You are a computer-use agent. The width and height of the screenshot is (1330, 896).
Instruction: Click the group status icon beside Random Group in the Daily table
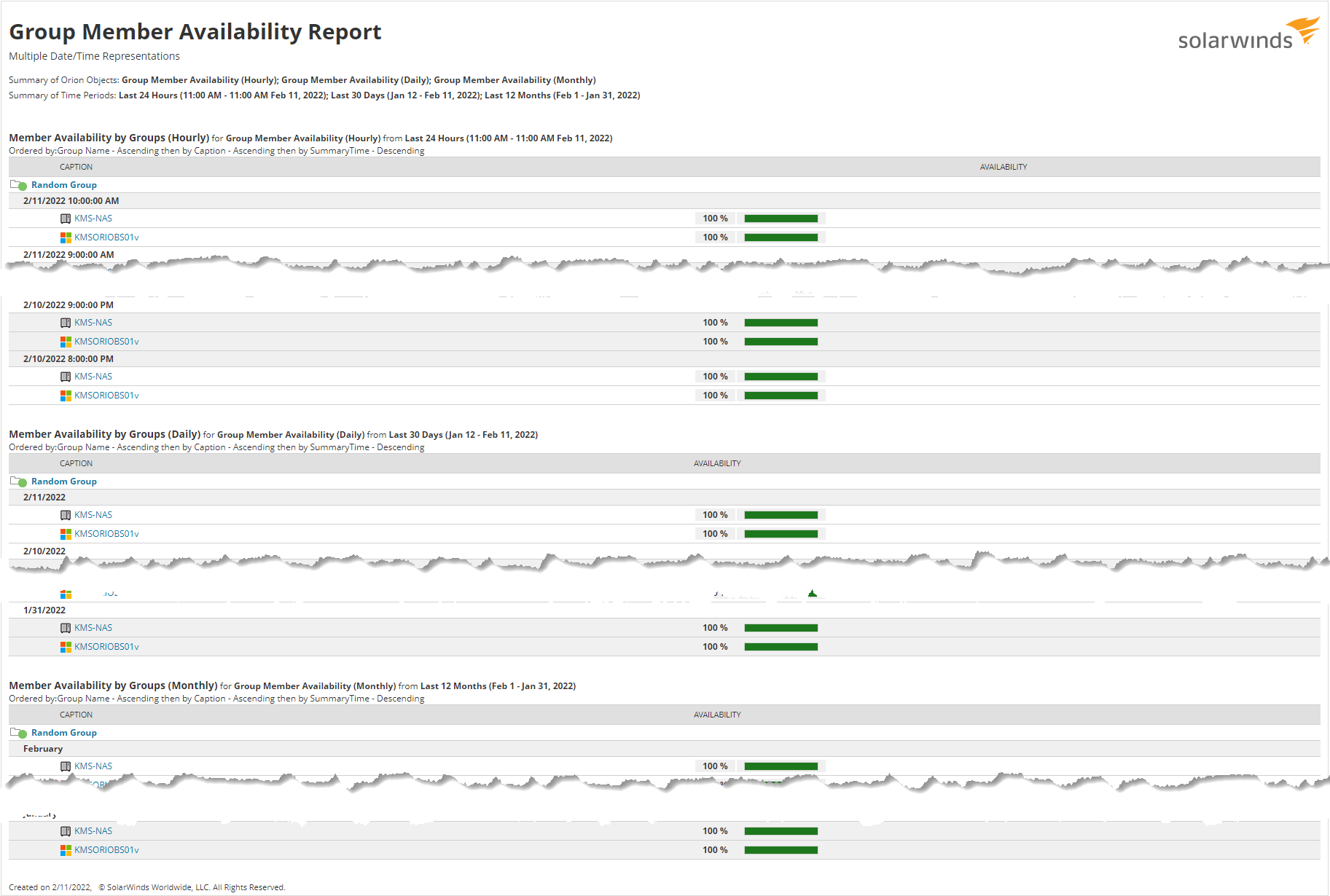(x=19, y=482)
